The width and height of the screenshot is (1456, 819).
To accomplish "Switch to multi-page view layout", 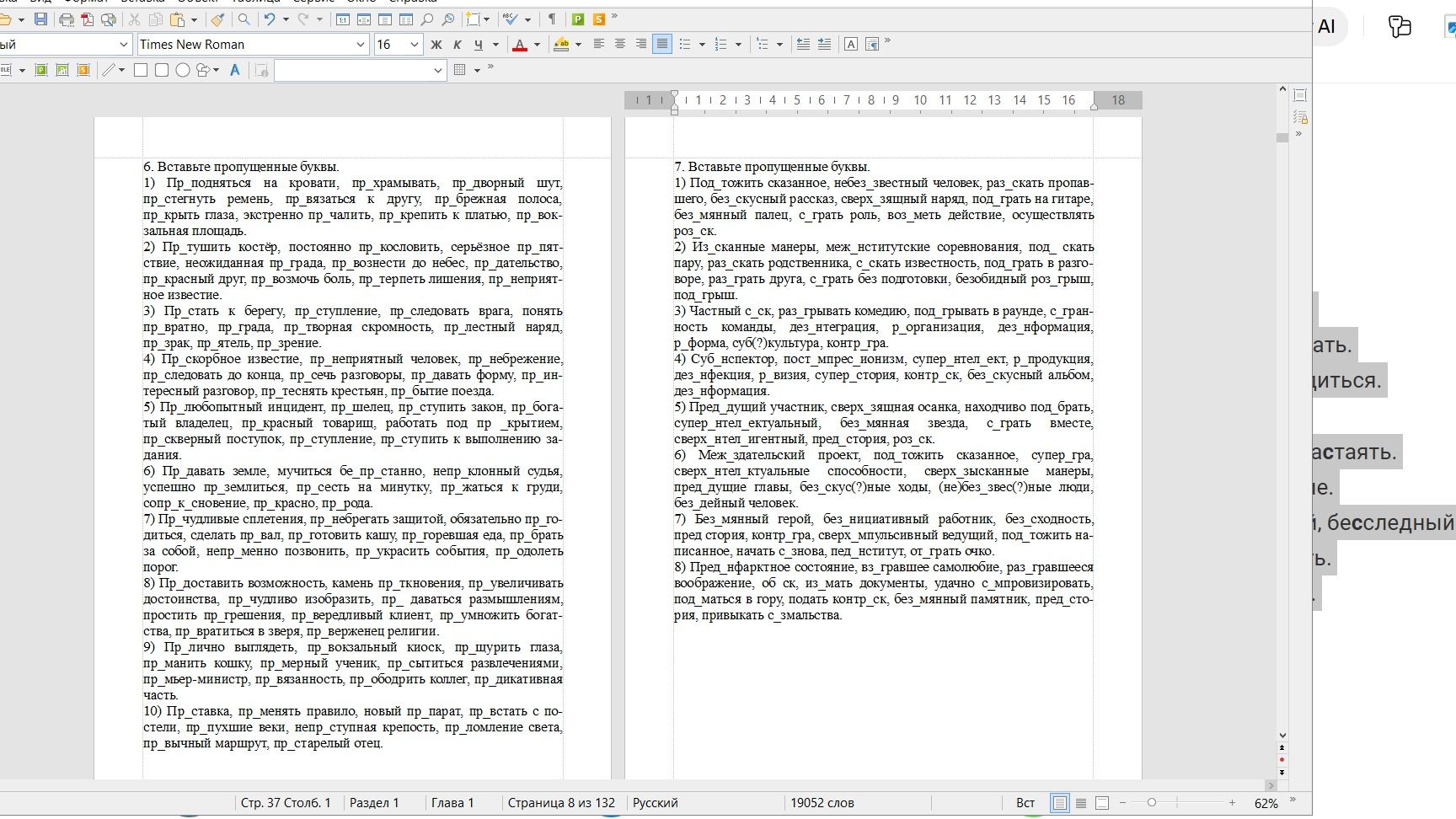I will (1081, 803).
